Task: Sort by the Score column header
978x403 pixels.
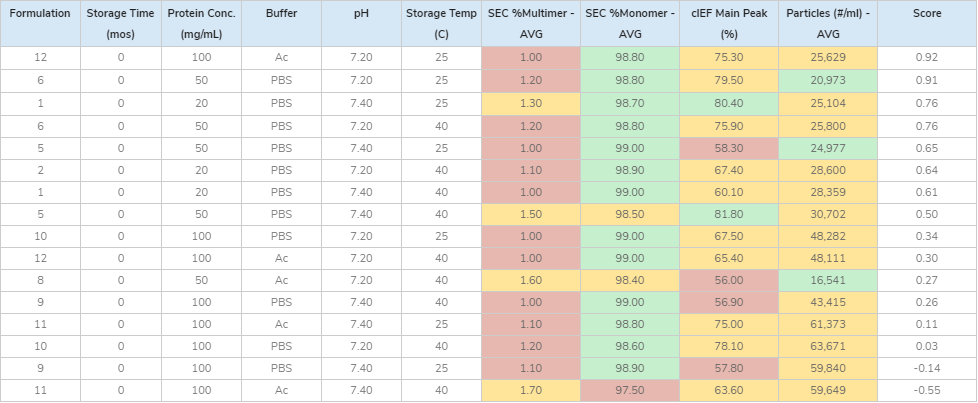Action: 927,24
